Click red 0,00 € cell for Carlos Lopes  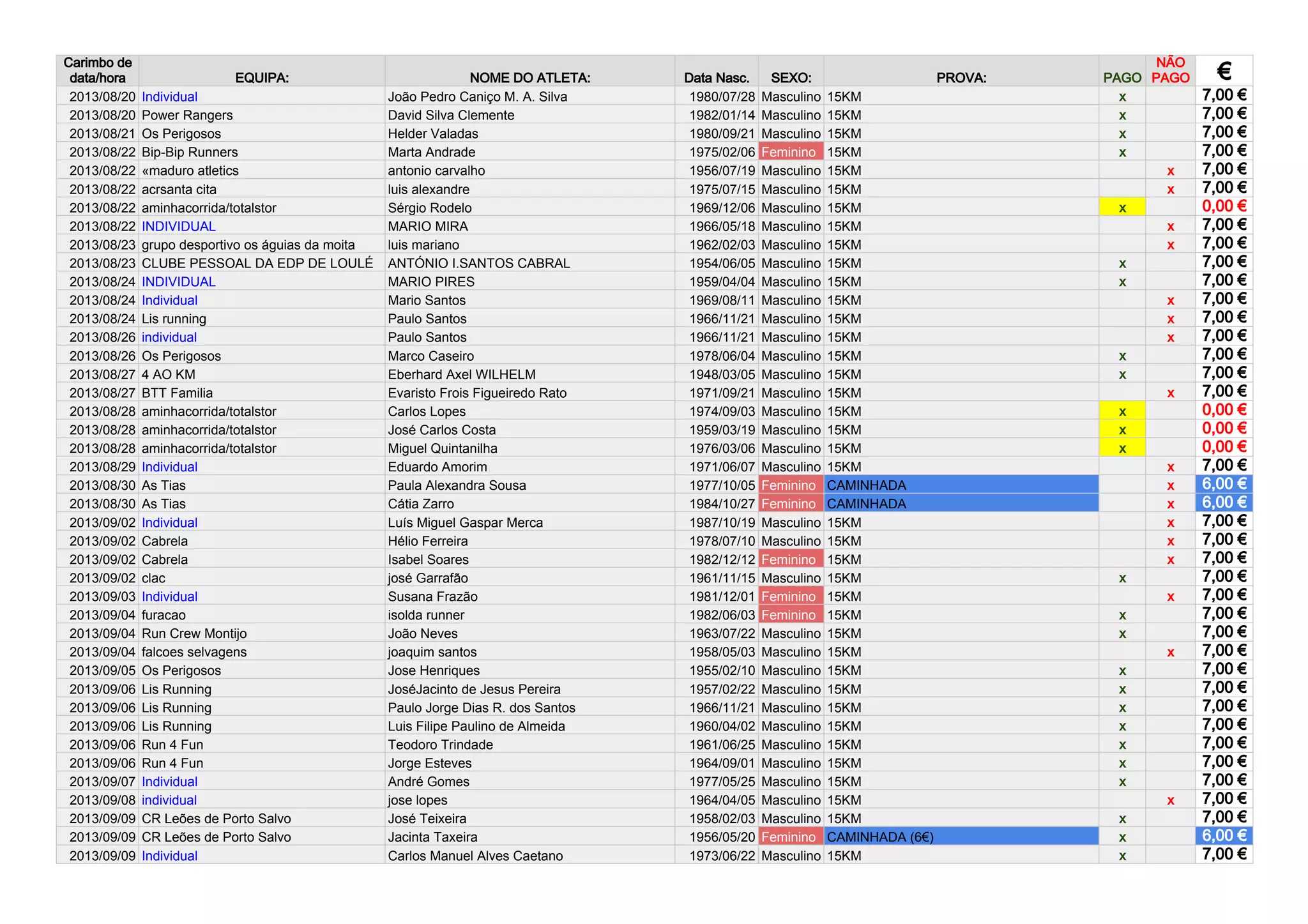[x=1223, y=411]
